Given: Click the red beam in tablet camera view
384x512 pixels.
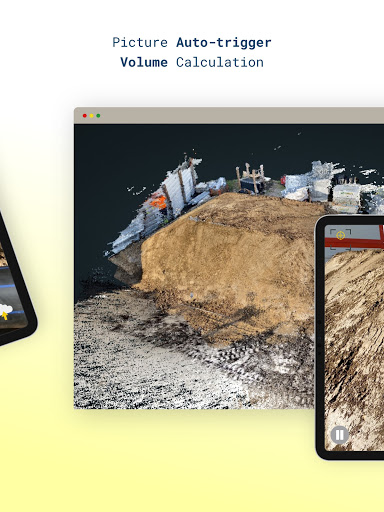Looking at the screenshot, I should tap(354, 242).
